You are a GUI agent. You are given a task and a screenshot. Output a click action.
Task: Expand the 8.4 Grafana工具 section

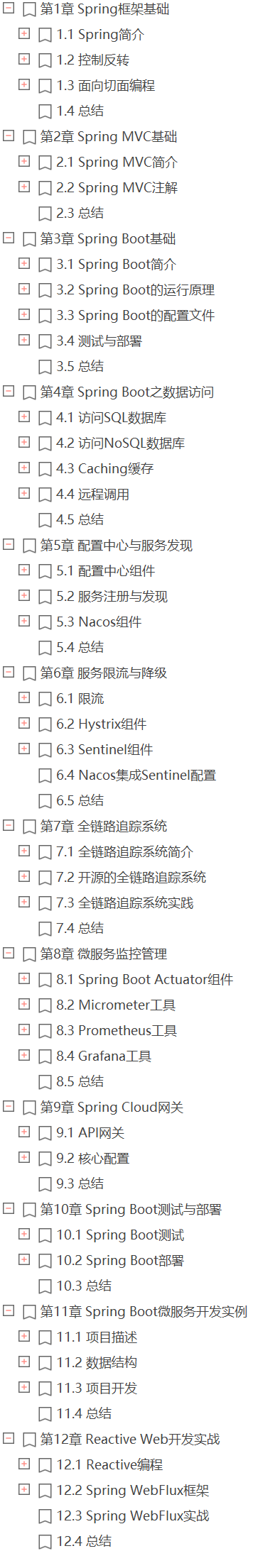click(24, 1055)
